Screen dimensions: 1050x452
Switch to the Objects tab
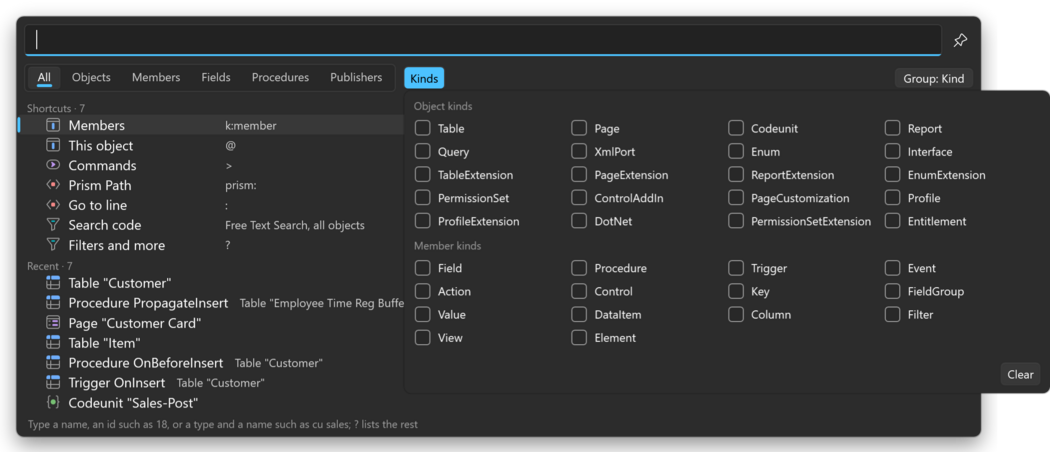pyautogui.click(x=91, y=78)
